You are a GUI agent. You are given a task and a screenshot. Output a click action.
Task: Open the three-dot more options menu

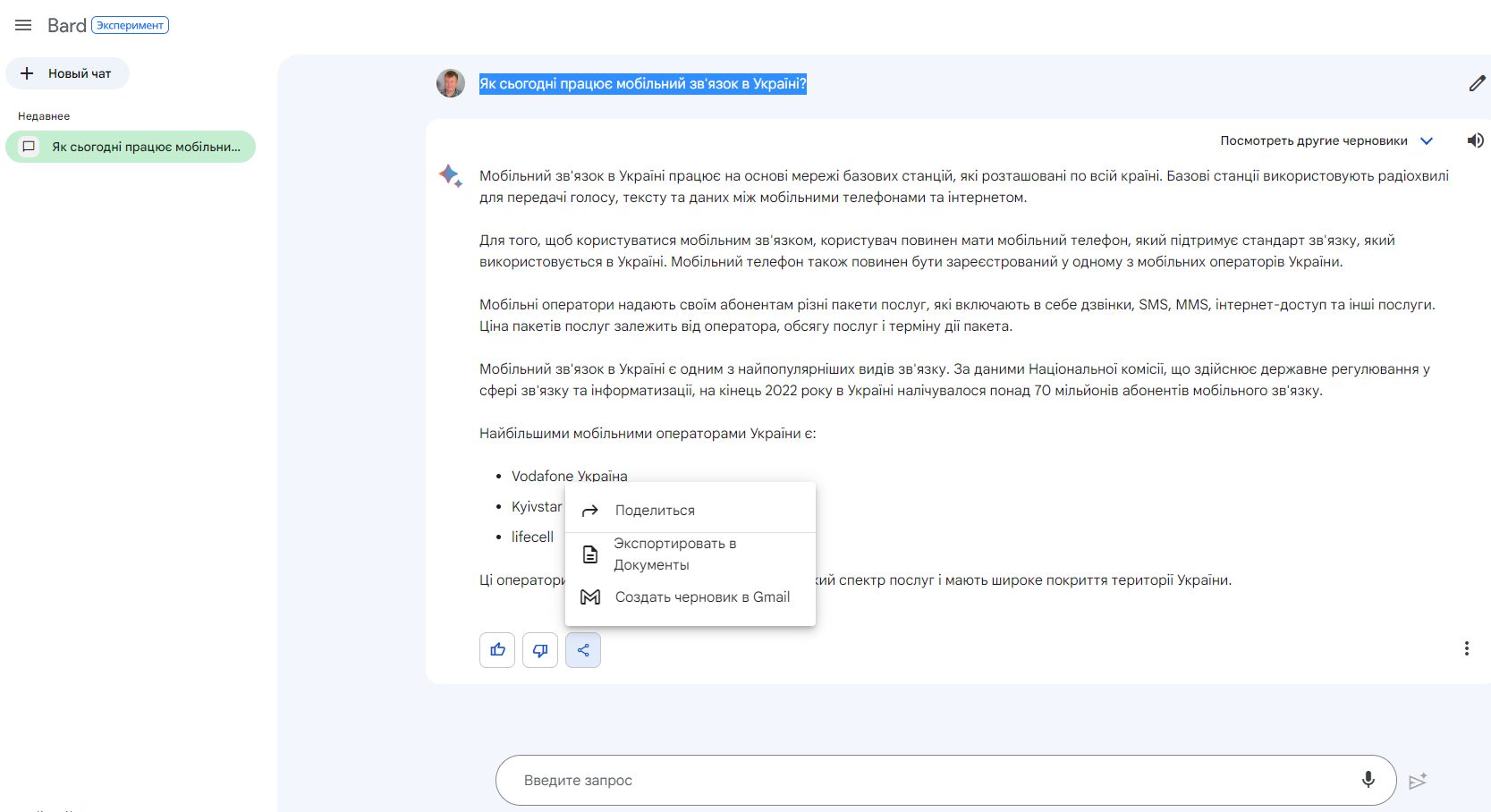[x=1466, y=648]
